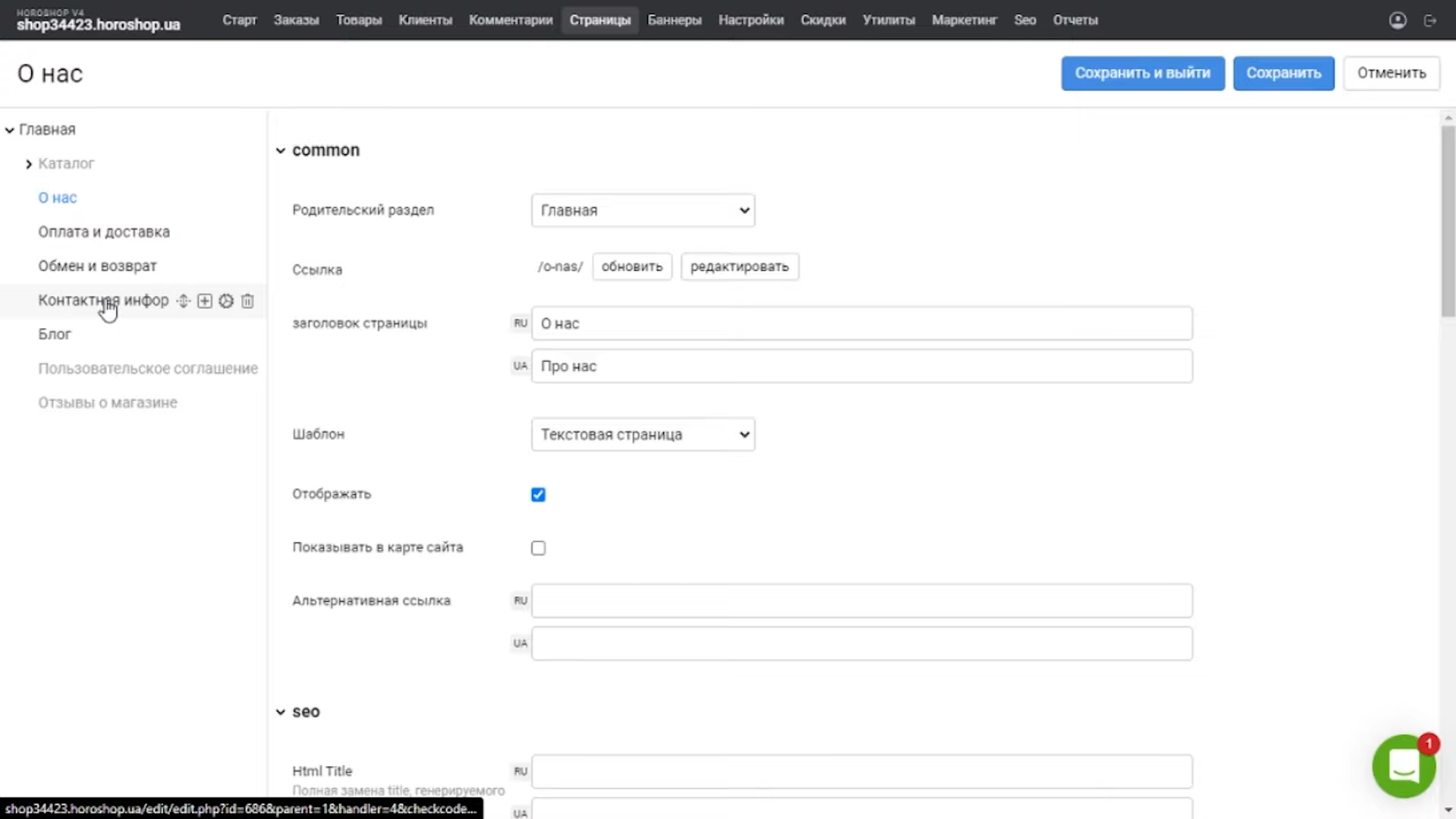This screenshot has width=1456, height=819.
Task: Open settings gear for Контактная инфор page
Action: (x=225, y=301)
